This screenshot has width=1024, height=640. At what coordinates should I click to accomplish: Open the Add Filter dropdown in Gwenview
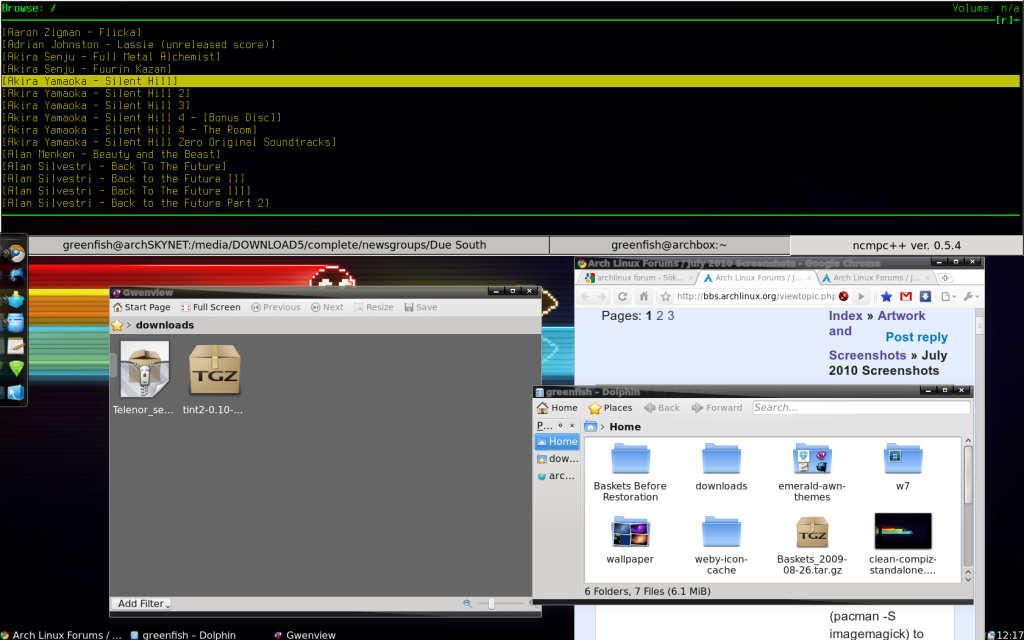(x=141, y=604)
